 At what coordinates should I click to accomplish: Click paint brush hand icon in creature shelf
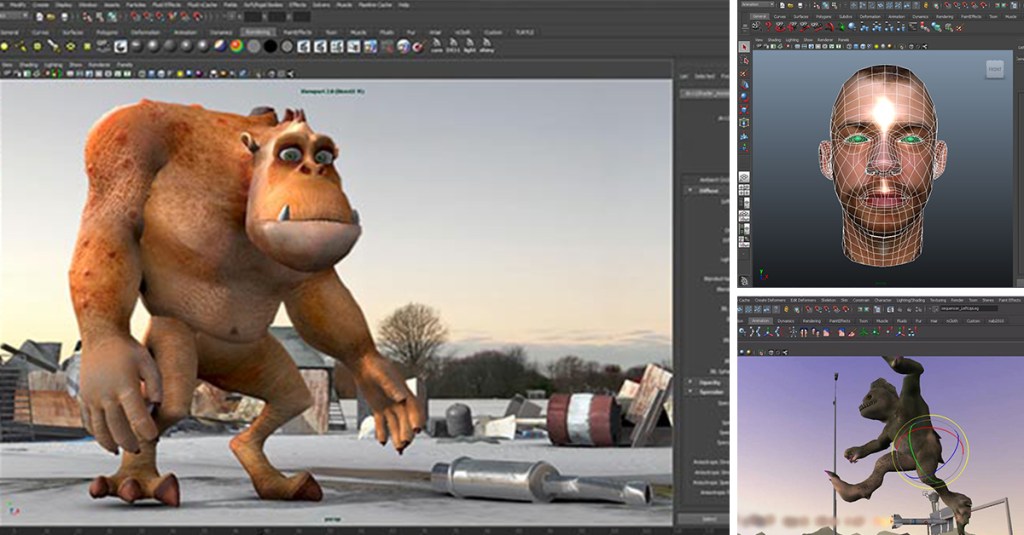[852, 332]
